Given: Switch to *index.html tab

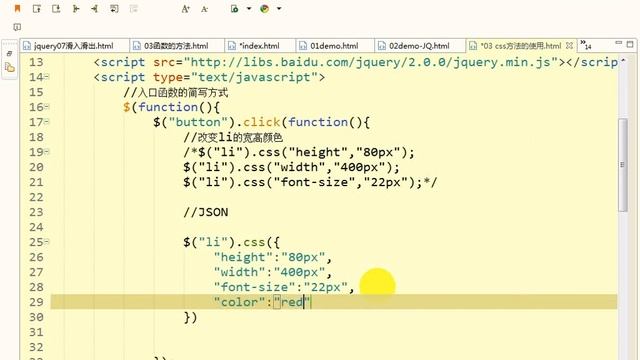Looking at the screenshot, I should coord(260,46).
